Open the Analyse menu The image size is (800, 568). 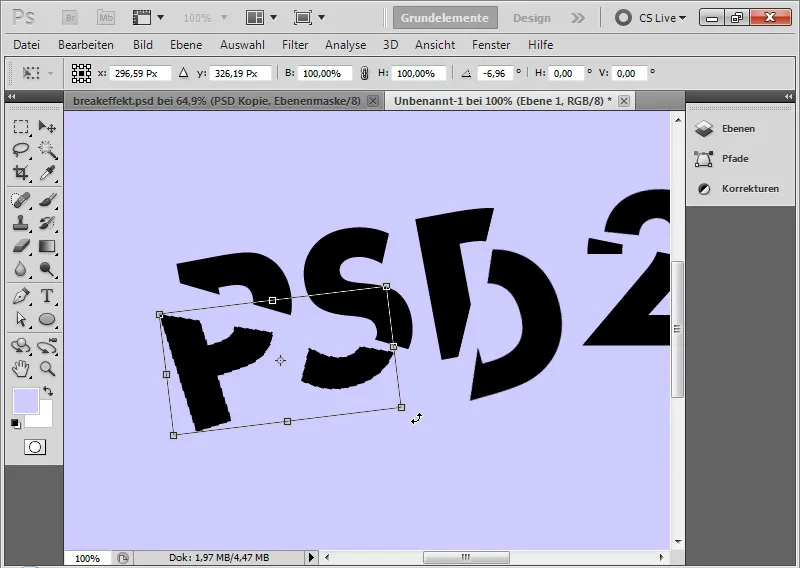click(345, 45)
